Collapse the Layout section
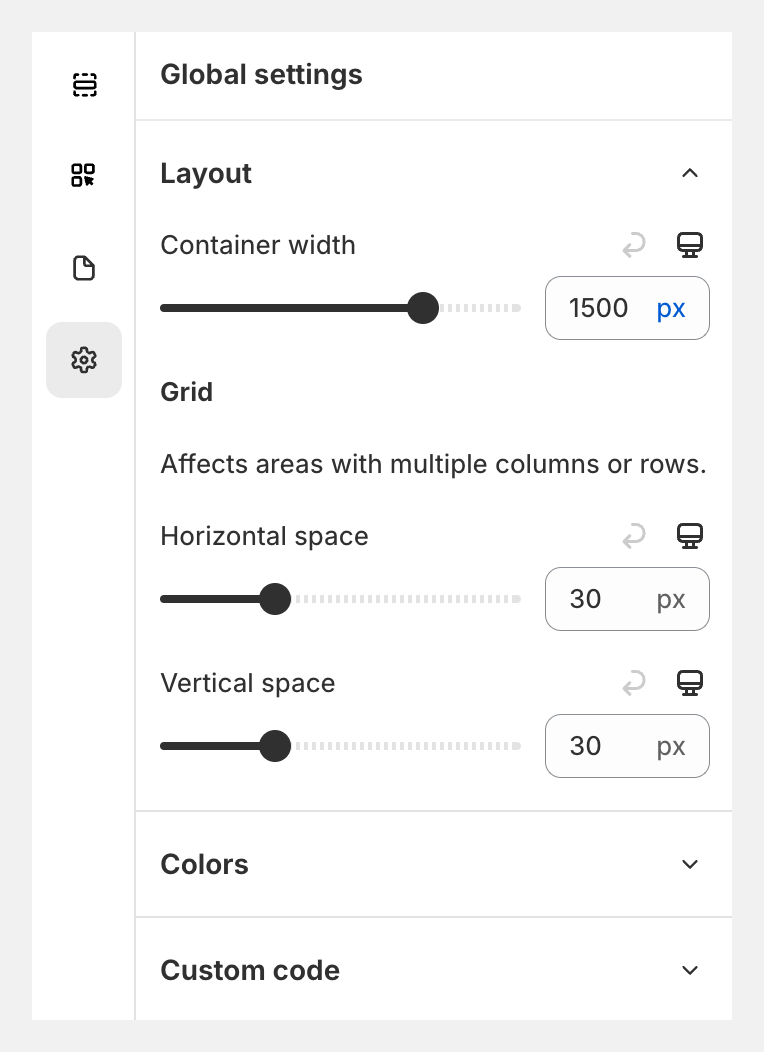Screen dimensions: 764x1052 [690, 173]
